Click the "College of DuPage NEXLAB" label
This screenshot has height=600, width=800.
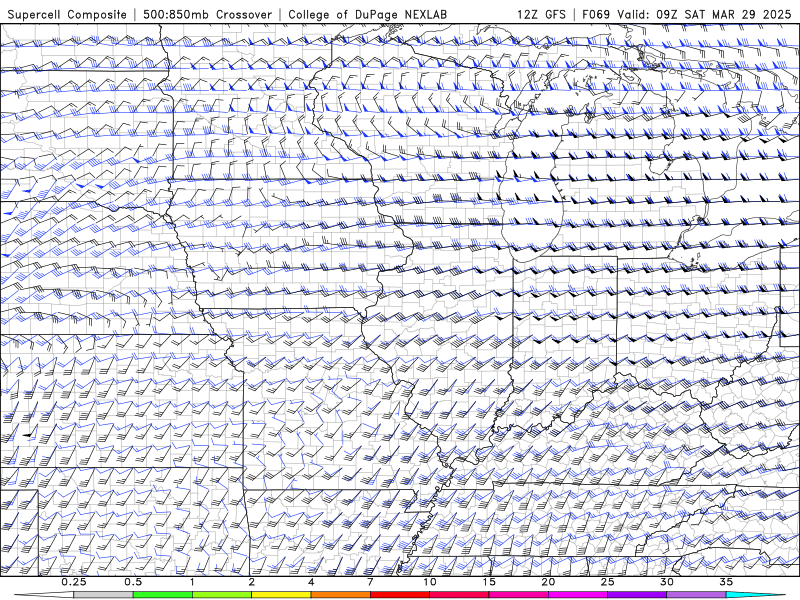point(367,15)
